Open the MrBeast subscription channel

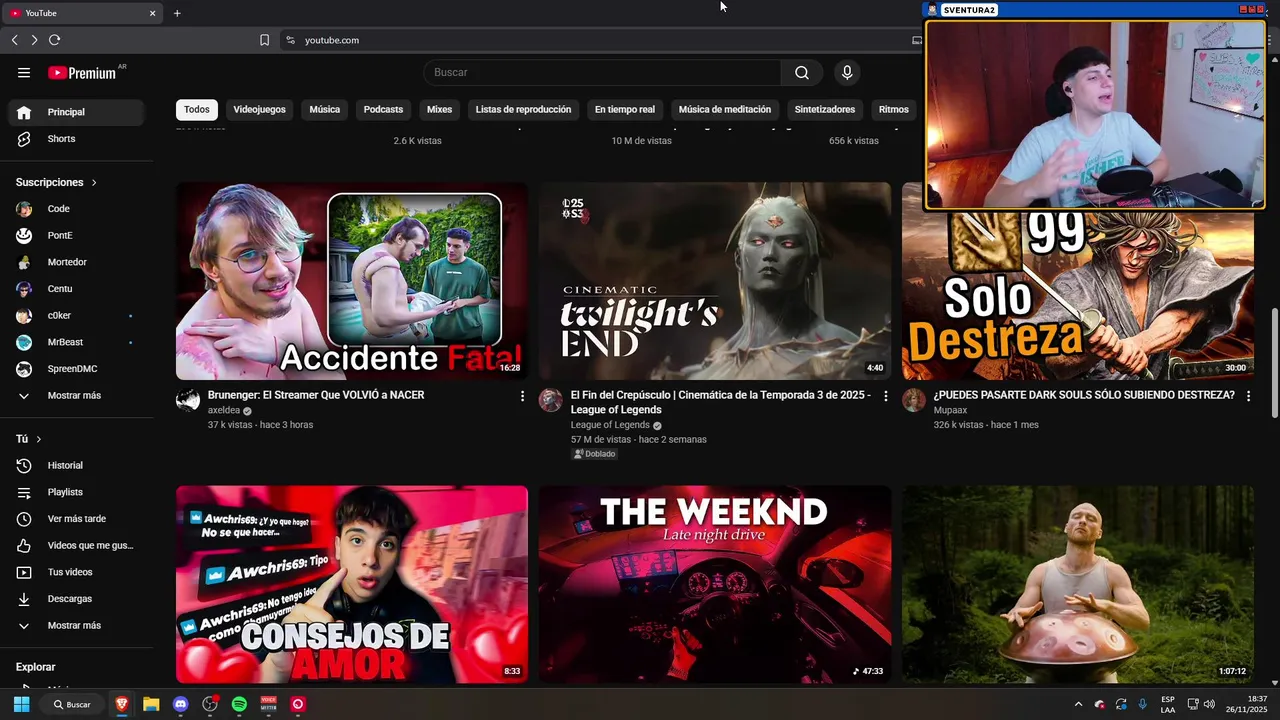78,342
